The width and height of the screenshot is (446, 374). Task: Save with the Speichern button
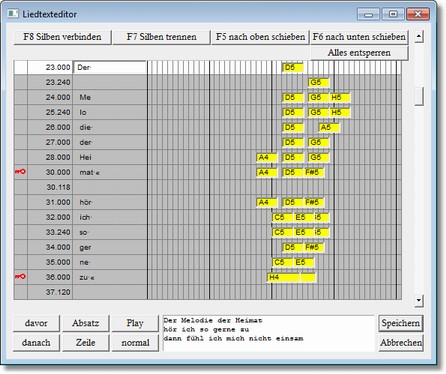401,323
